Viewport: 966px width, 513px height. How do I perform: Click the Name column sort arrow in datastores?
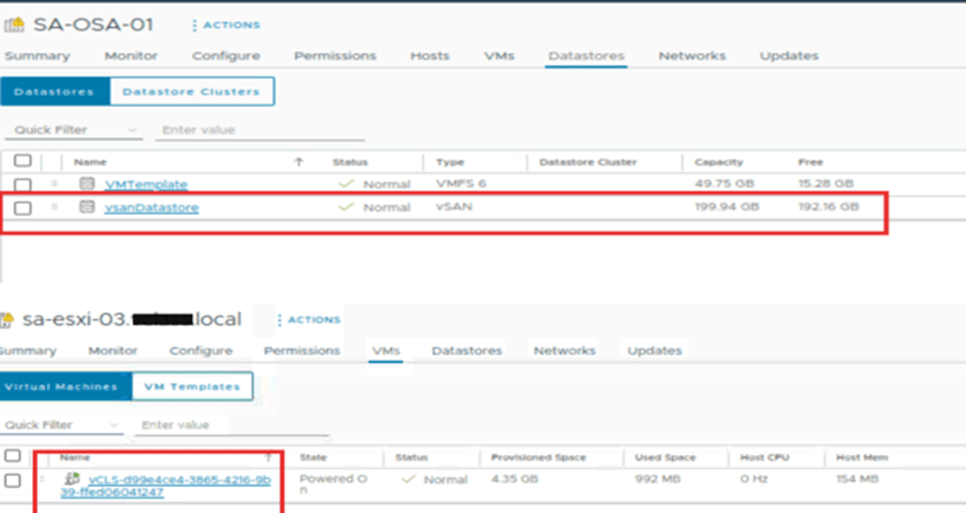[x=298, y=162]
